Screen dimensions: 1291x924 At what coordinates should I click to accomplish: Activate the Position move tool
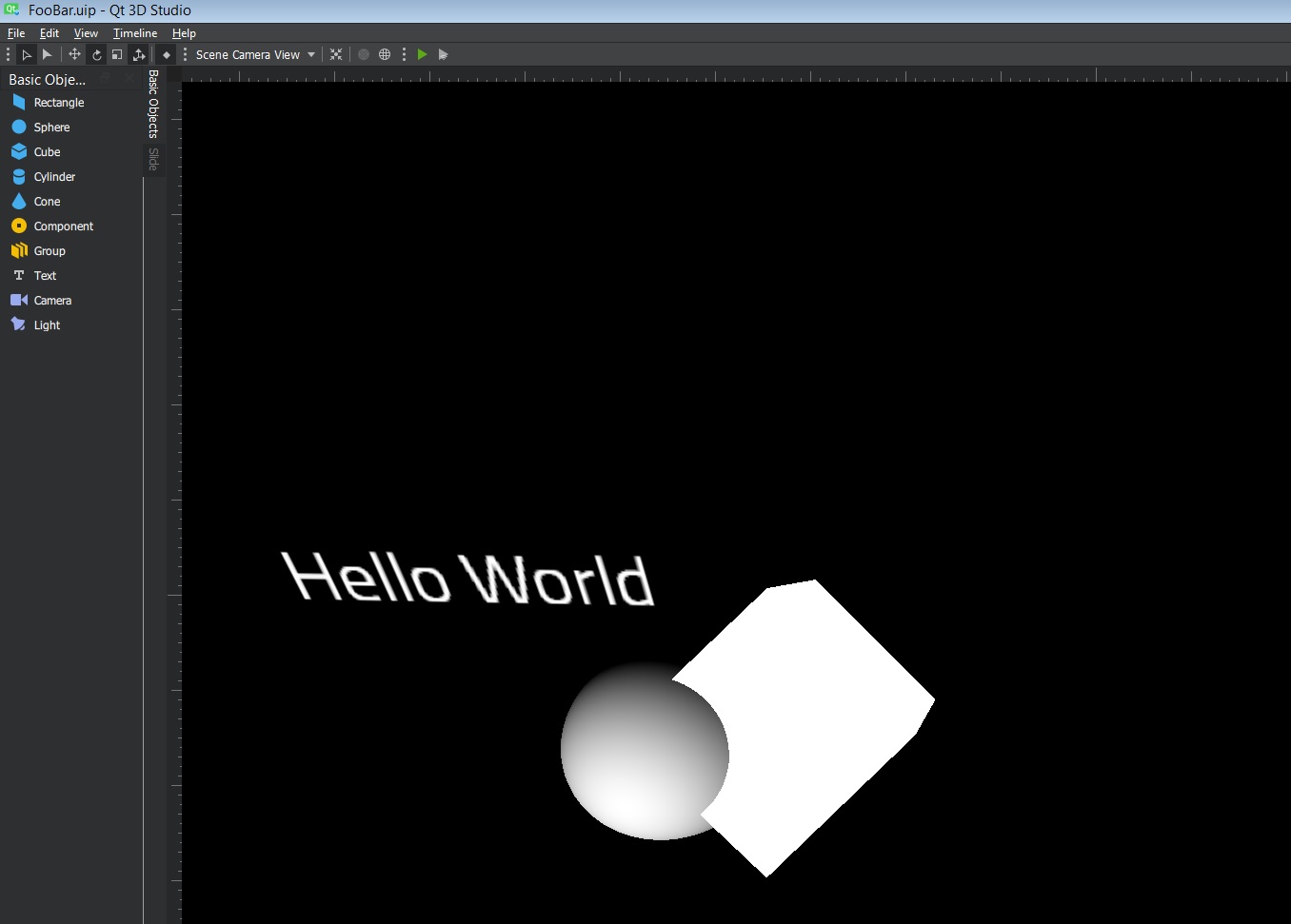click(x=74, y=55)
